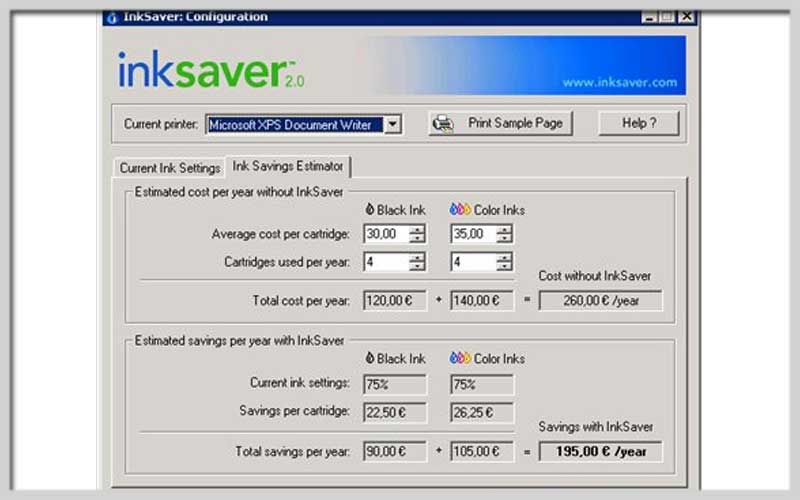
Task: Decrease Color Inks cartridges used per year
Action: (504, 266)
